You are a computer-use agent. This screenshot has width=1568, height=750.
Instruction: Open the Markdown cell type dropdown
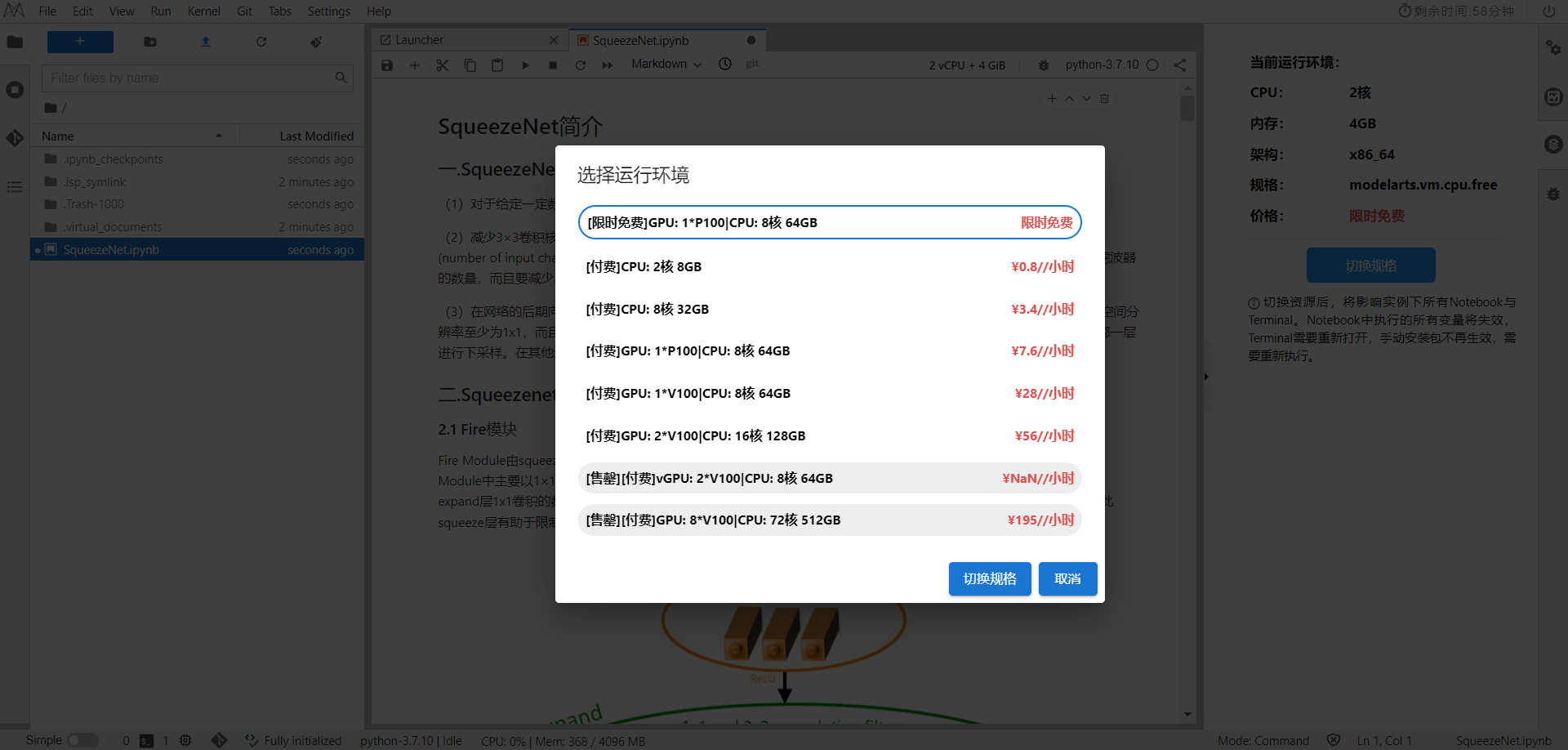666,65
